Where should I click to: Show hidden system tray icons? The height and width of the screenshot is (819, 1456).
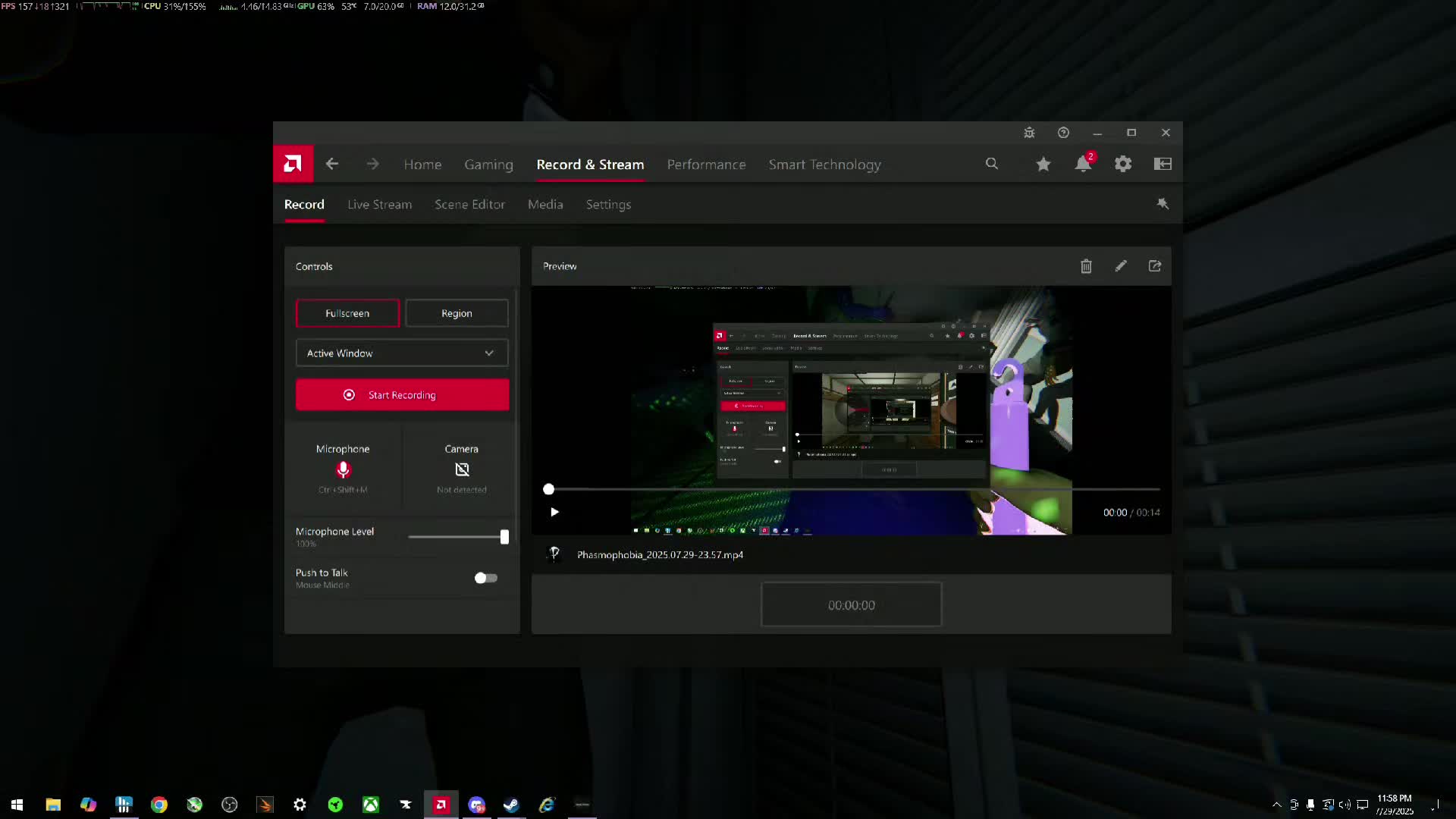pos(1276,805)
